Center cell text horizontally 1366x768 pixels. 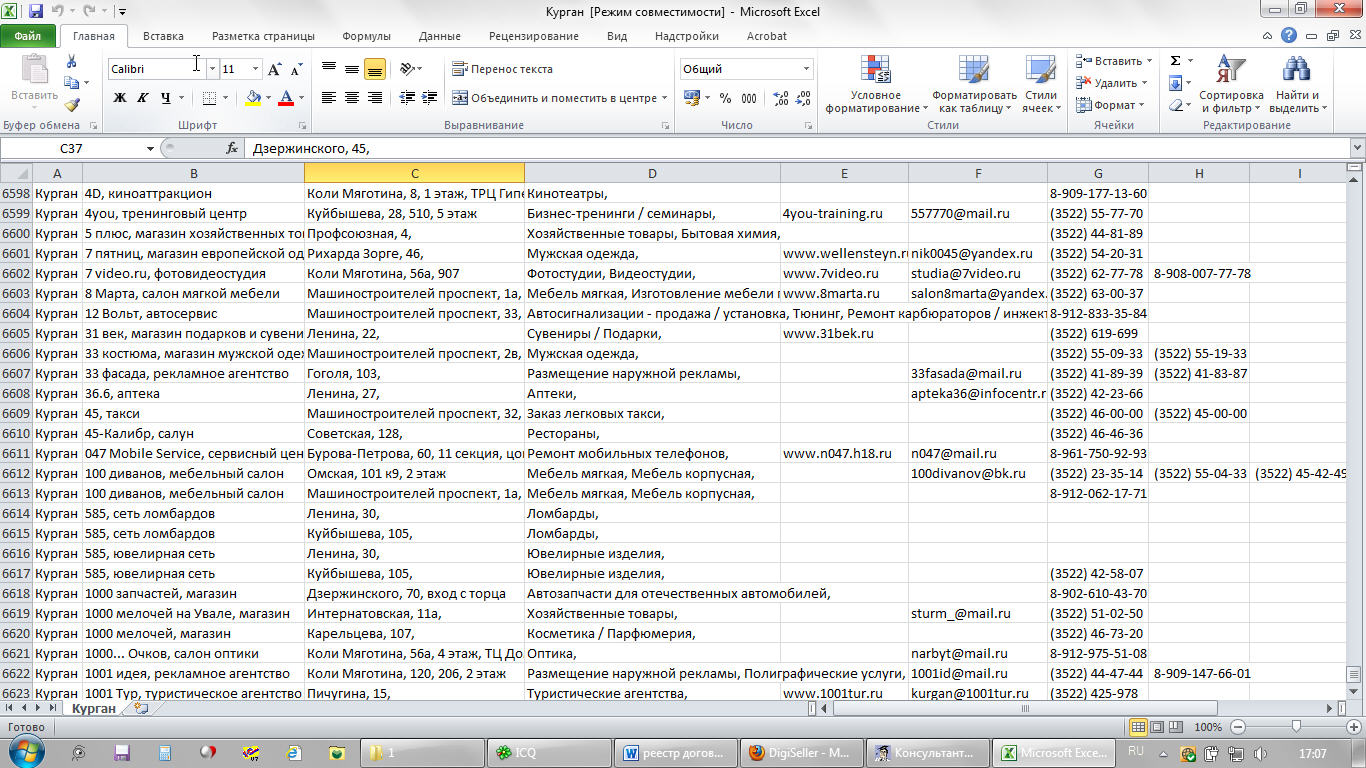click(x=352, y=98)
